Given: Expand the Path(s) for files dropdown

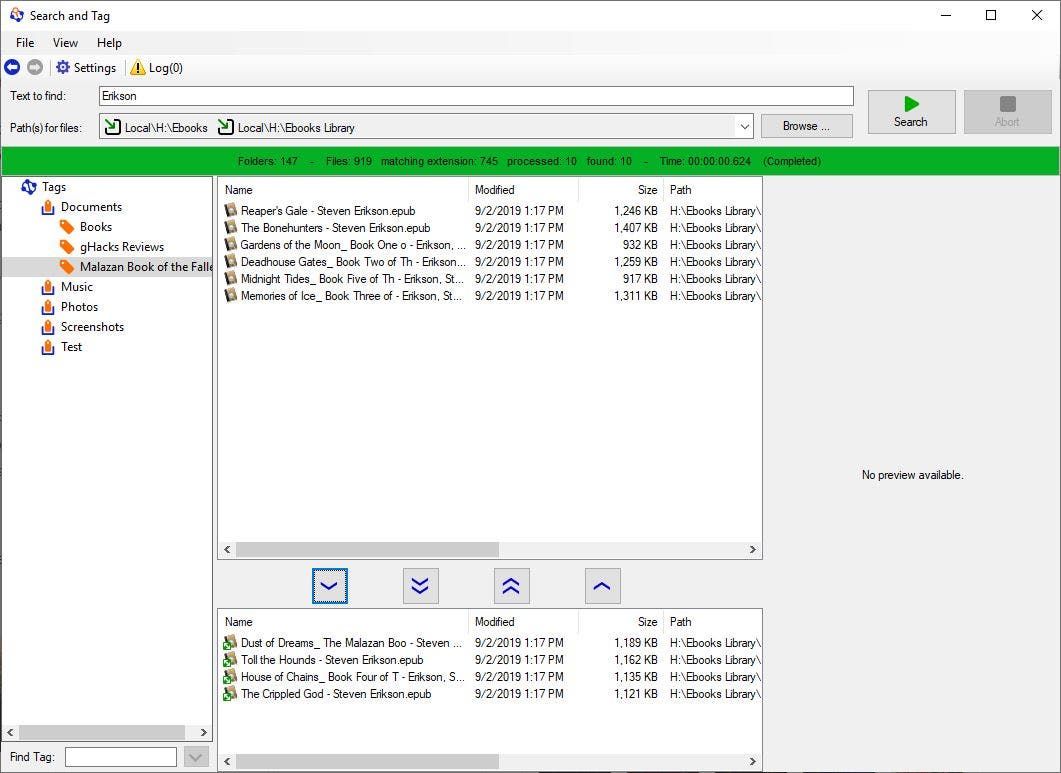Looking at the screenshot, I should (x=744, y=127).
